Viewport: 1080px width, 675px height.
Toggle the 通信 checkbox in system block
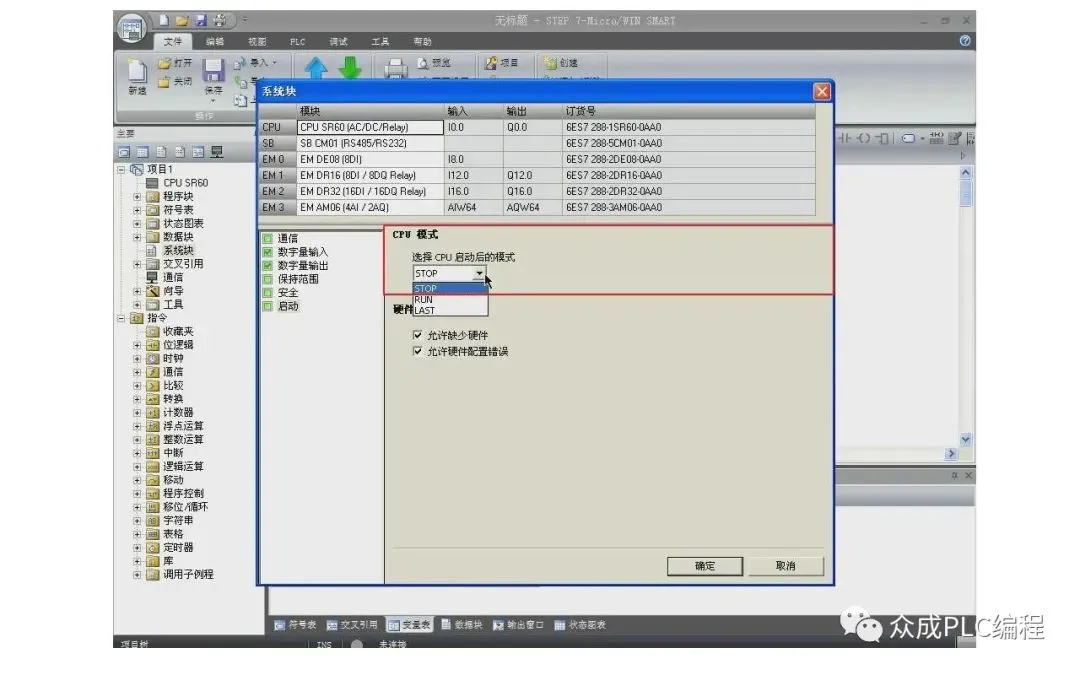[x=268, y=239]
